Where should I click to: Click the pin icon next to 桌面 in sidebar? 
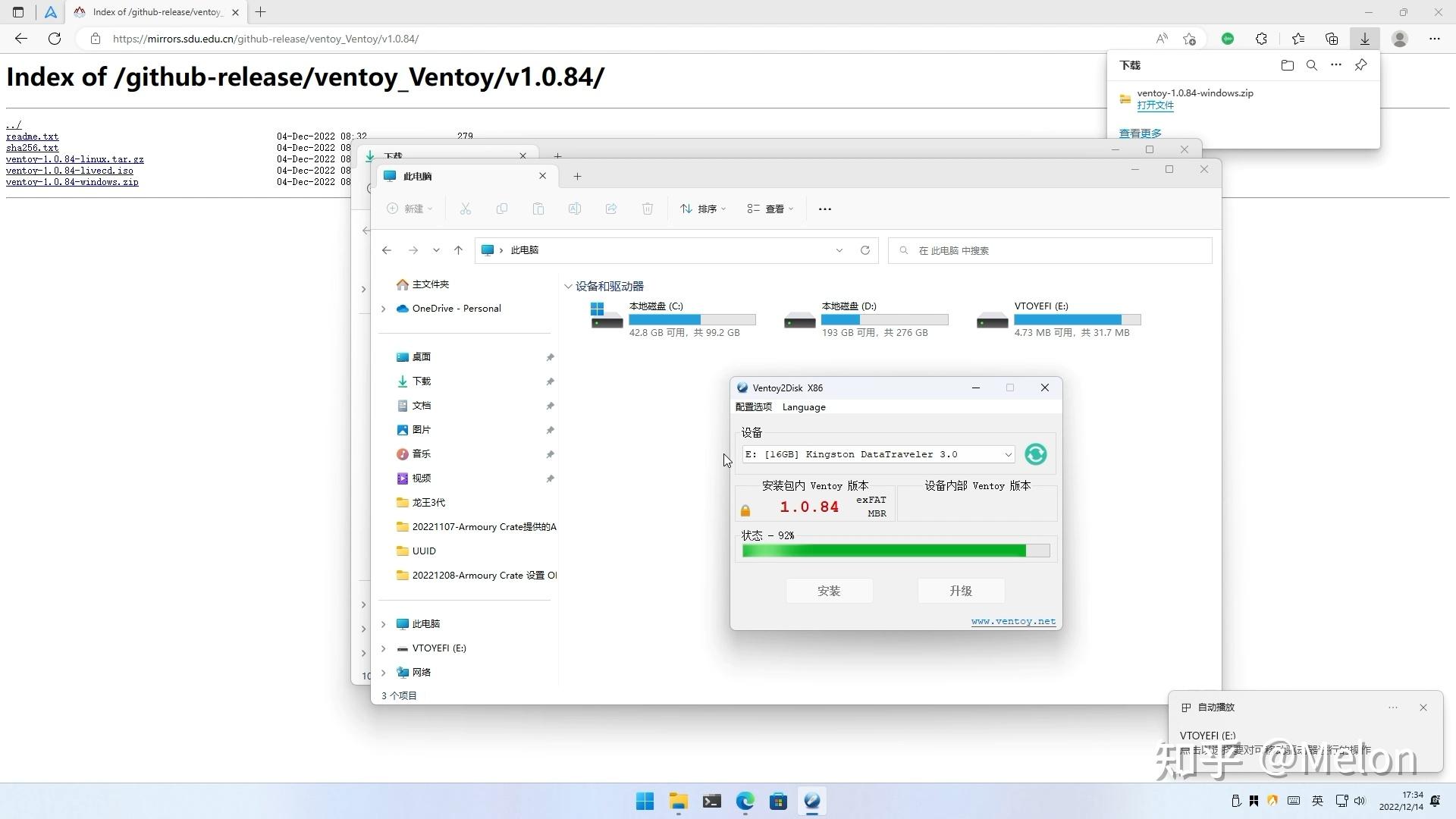pyautogui.click(x=550, y=356)
